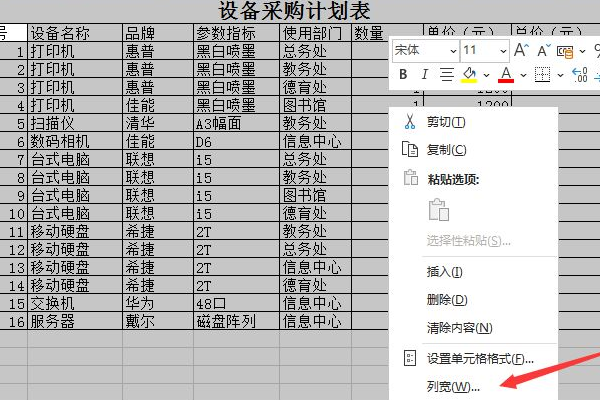Select 图书馆 department in row 4
The width and height of the screenshot is (600, 400).
coord(315,105)
